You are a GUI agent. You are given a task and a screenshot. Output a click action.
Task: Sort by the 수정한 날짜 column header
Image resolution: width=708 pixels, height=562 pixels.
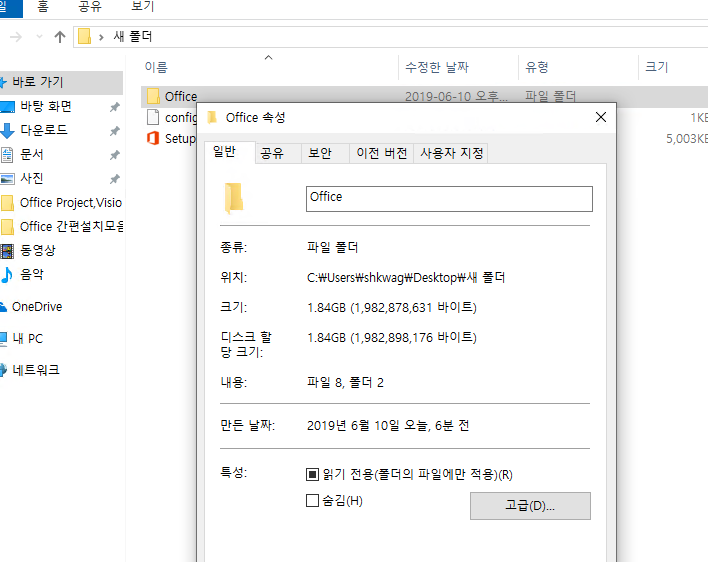[x=437, y=67]
